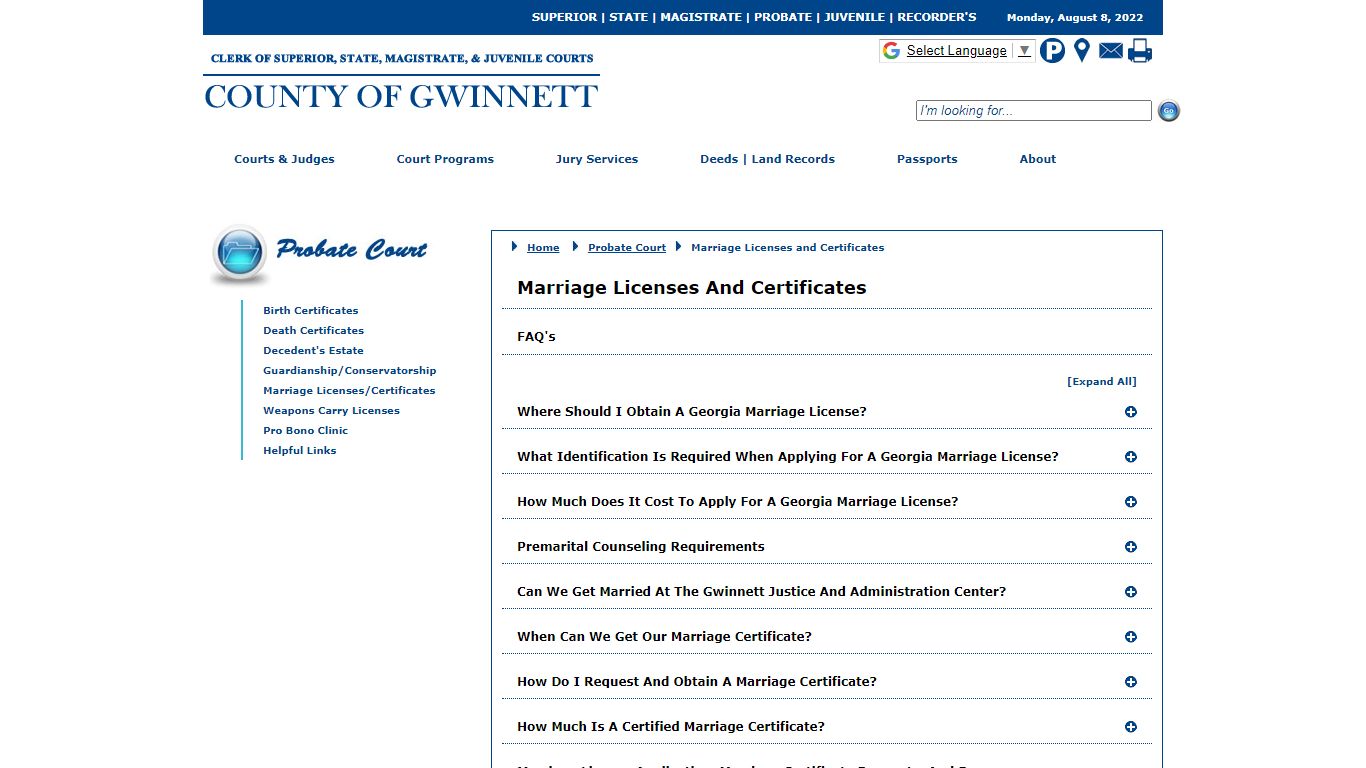Viewport: 1366px width, 768px height.
Task: Open the email envelope icon
Action: [1111, 50]
